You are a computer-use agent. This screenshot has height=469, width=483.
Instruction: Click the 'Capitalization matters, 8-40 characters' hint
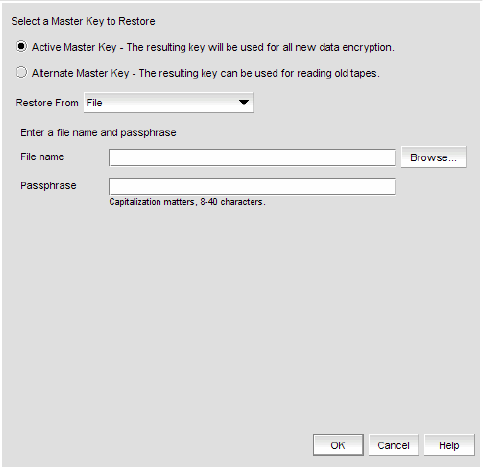pyautogui.click(x=187, y=202)
